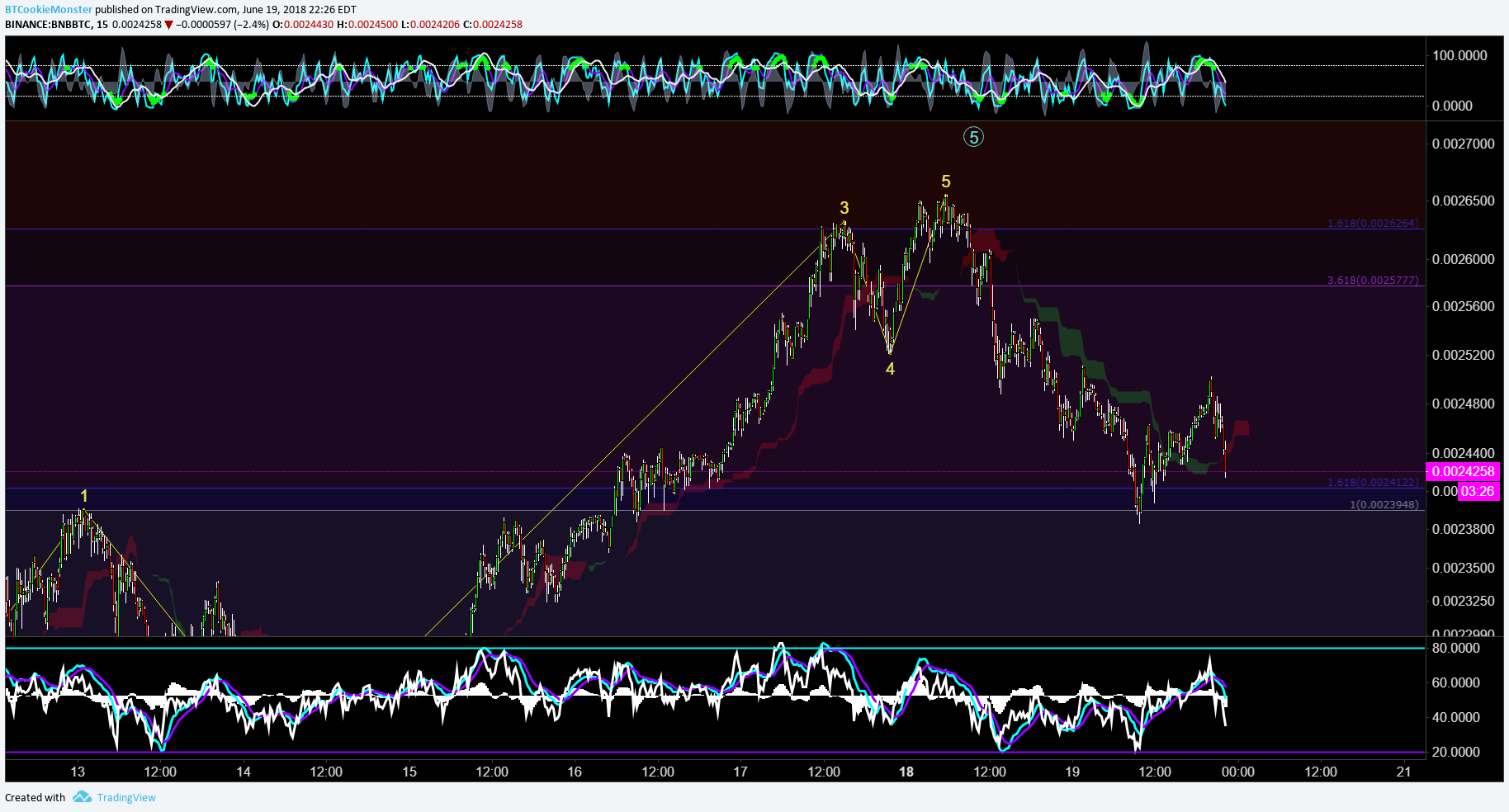Click the 0.0023800 price axis value

1463,529
